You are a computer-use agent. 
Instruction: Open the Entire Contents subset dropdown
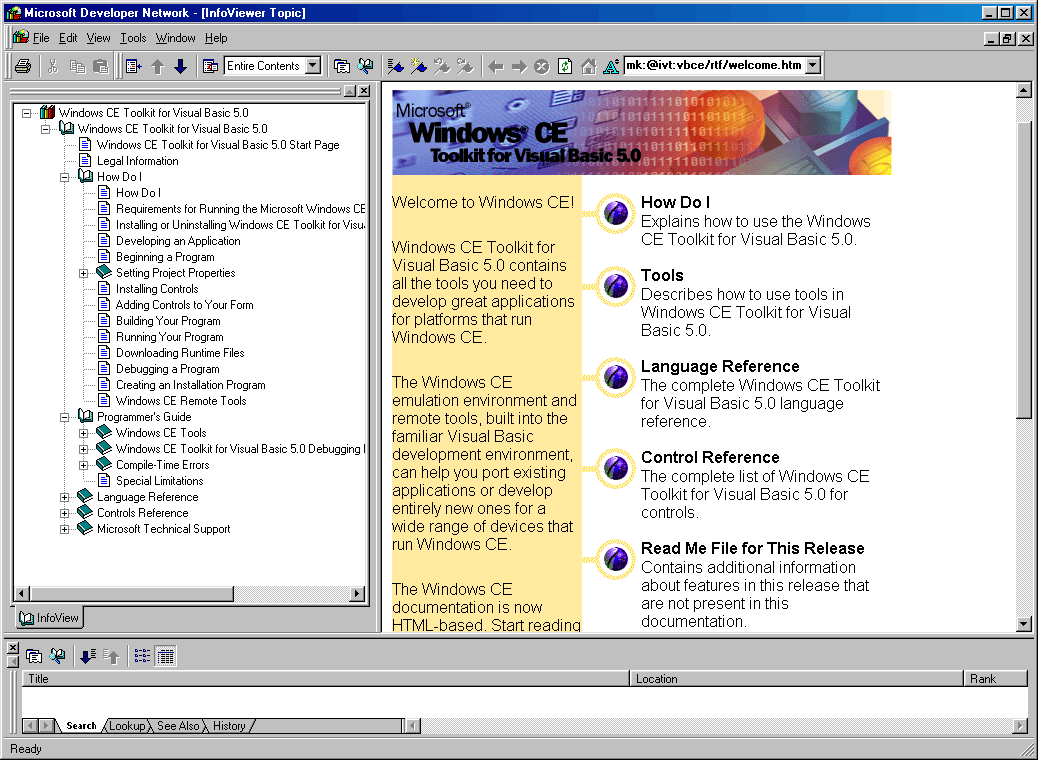click(313, 66)
